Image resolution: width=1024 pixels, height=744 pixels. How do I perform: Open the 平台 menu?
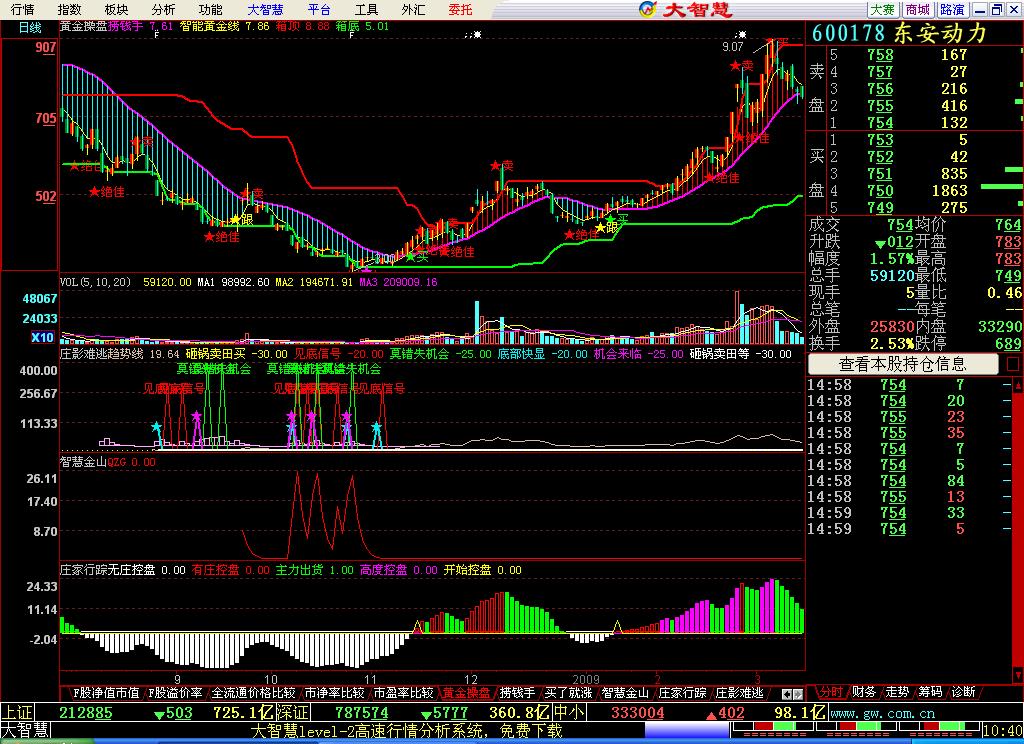pyautogui.click(x=319, y=10)
